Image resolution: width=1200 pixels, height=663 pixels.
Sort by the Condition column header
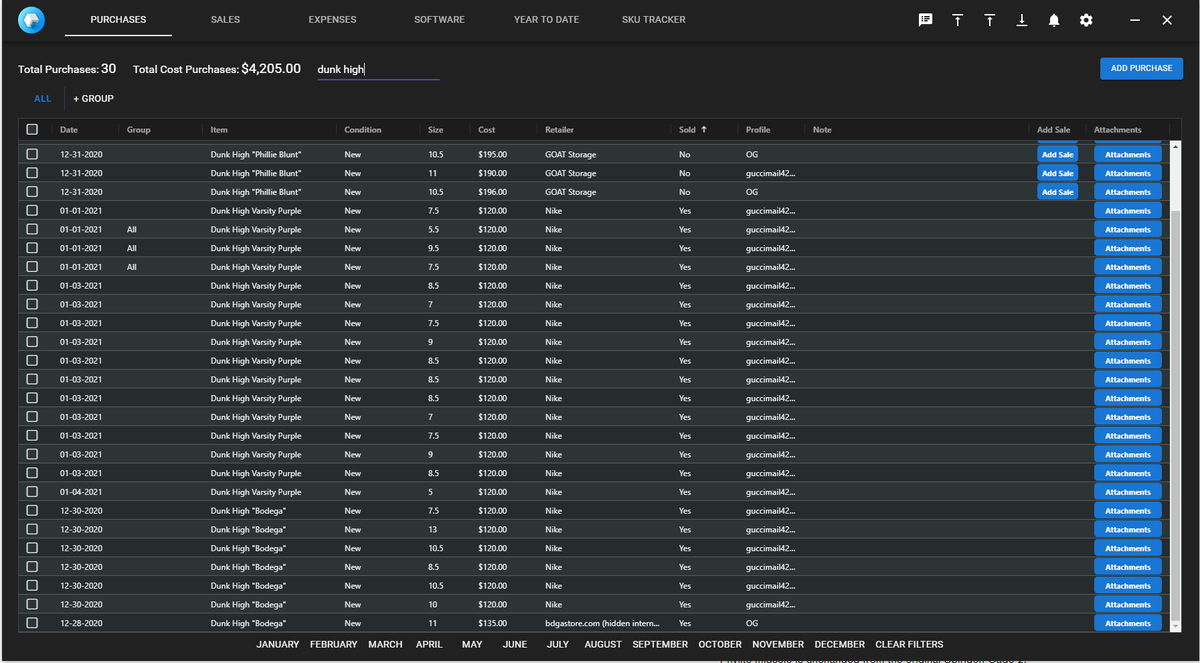363,129
